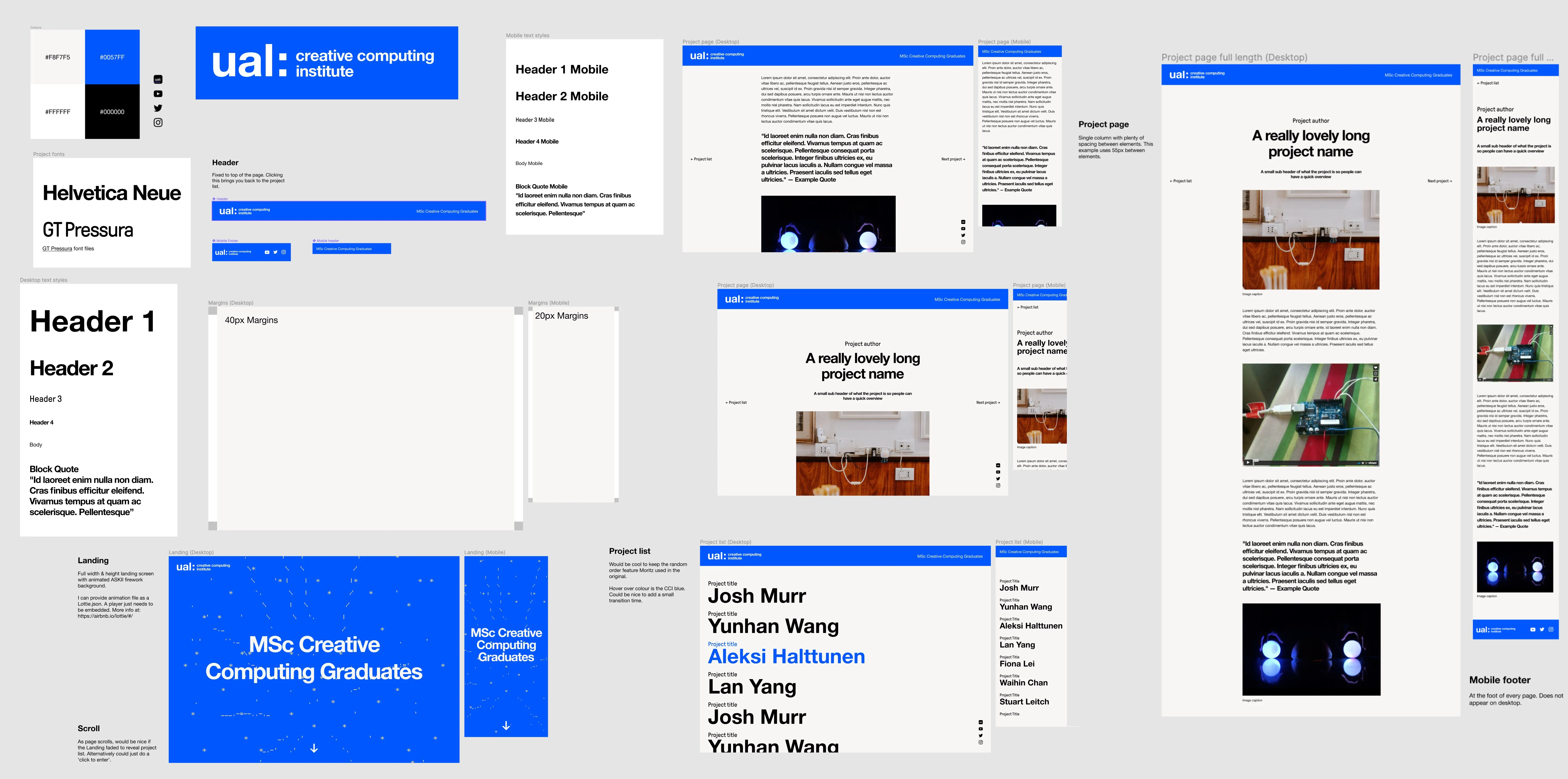
Task: Click the large blue ual: creative computing institute logo banner
Action: (x=327, y=63)
